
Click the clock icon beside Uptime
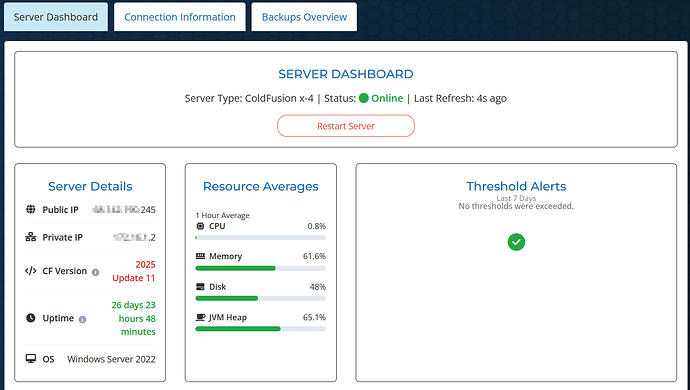30,318
